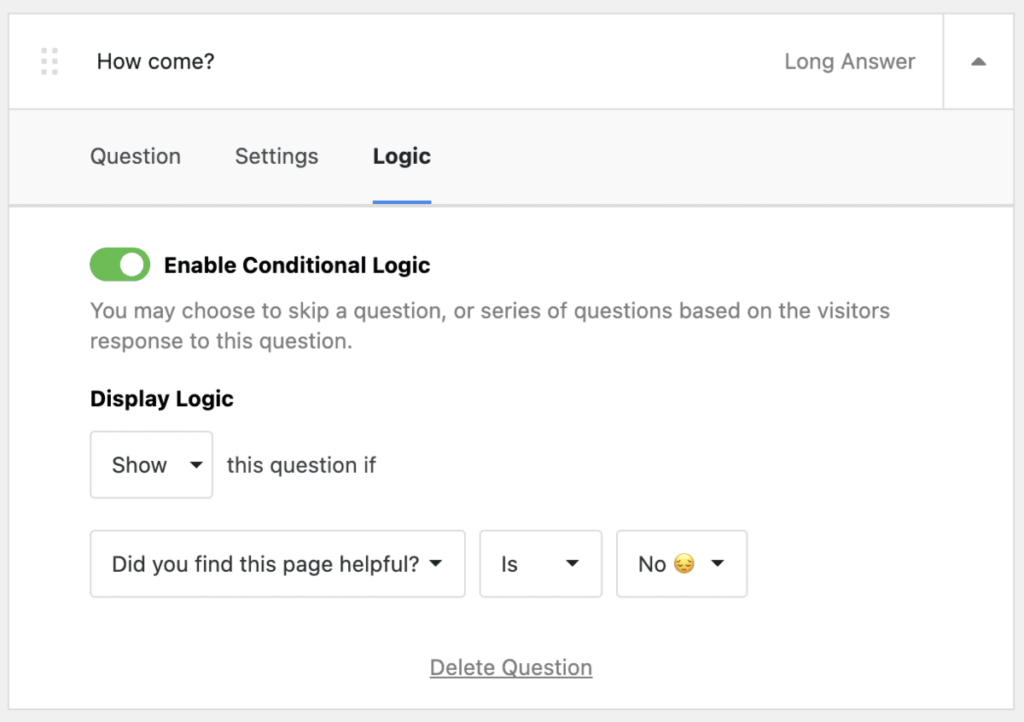Collapse the question panel with the arrow icon
The height and width of the screenshot is (722, 1024).
(x=977, y=61)
